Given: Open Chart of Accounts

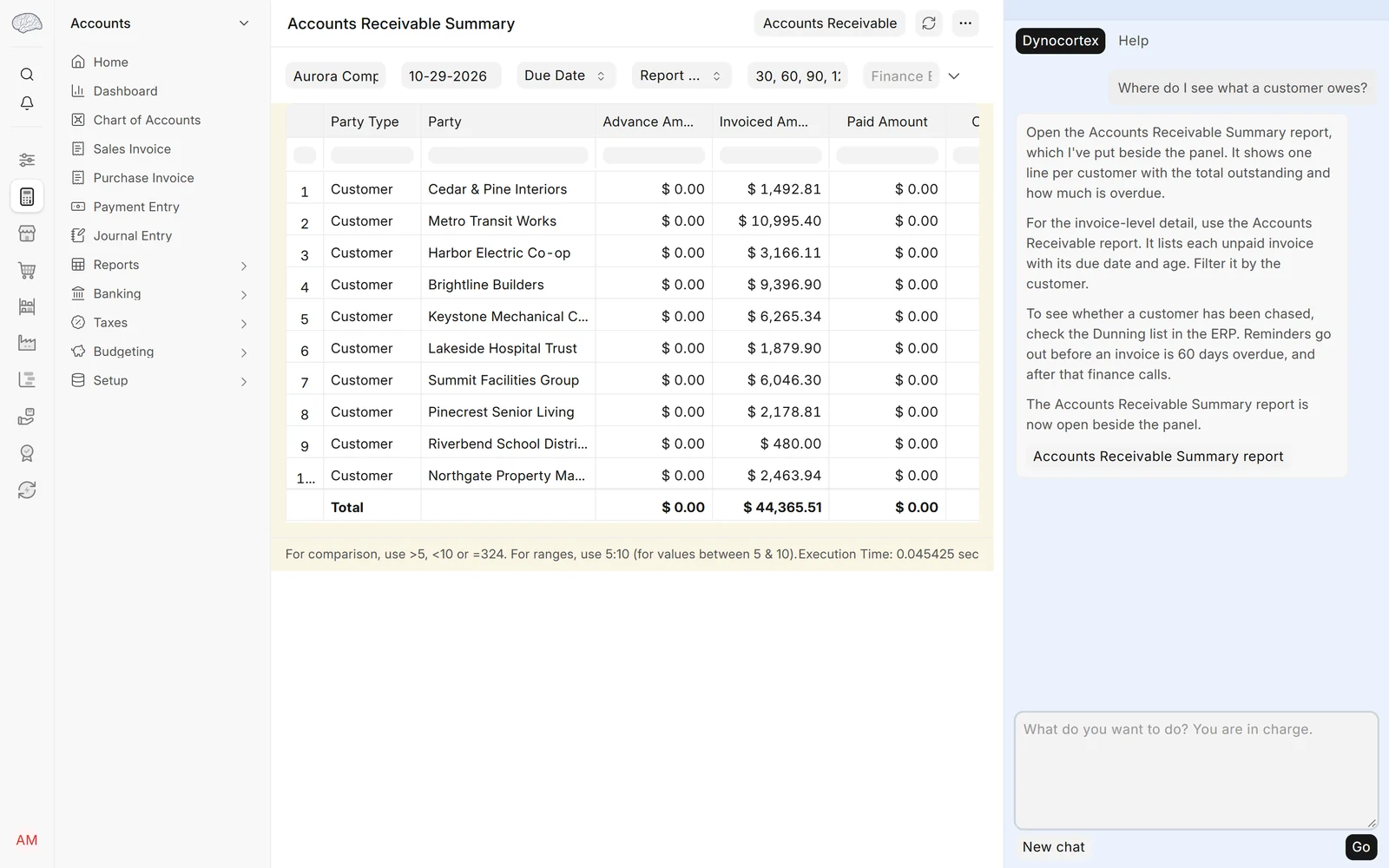Looking at the screenshot, I should point(147,120).
